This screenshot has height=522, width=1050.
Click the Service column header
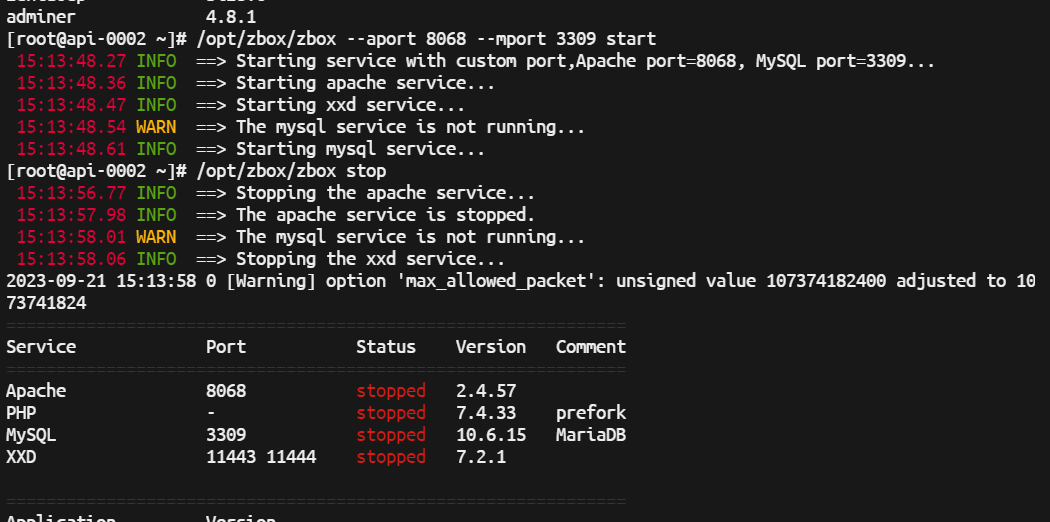(41, 347)
